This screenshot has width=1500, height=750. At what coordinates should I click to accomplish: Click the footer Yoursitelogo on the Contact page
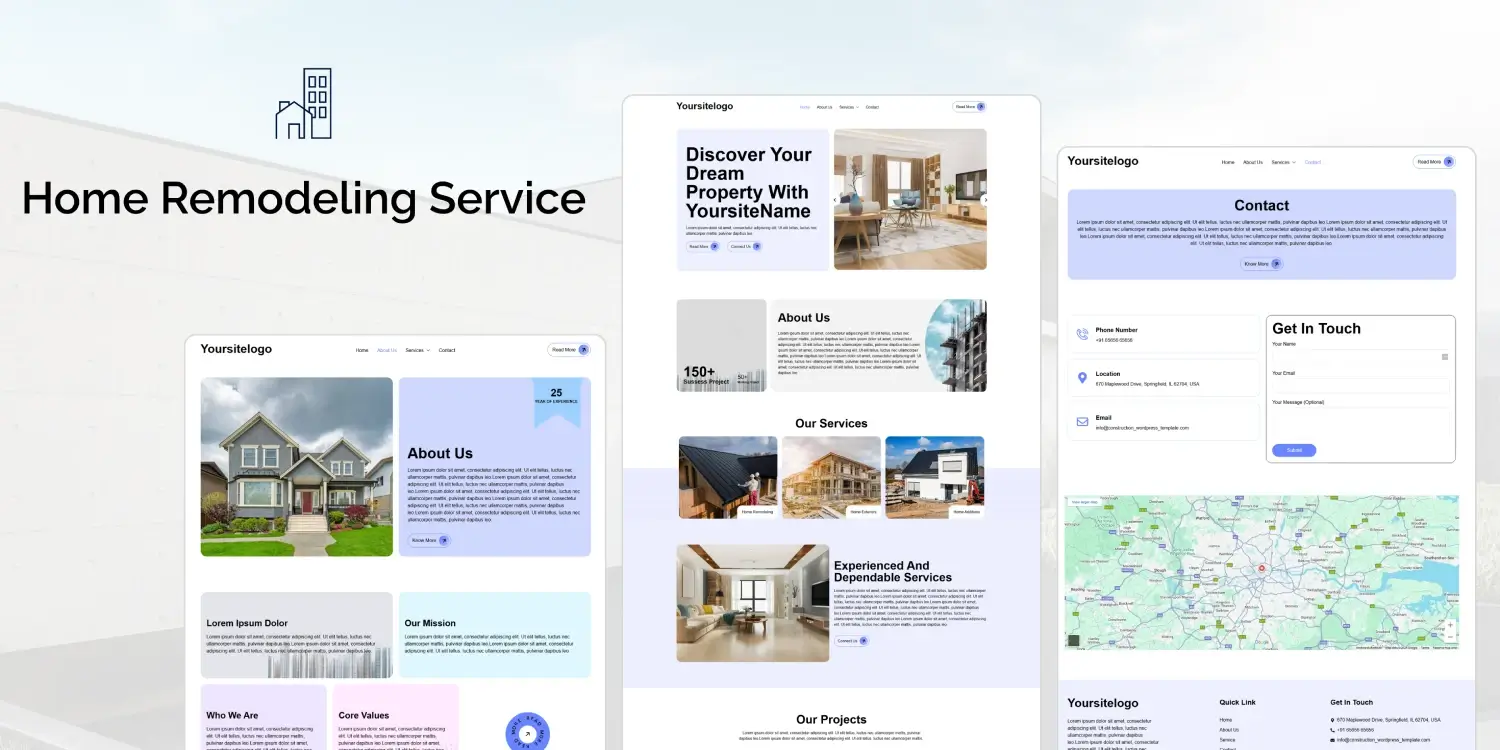pos(1103,703)
